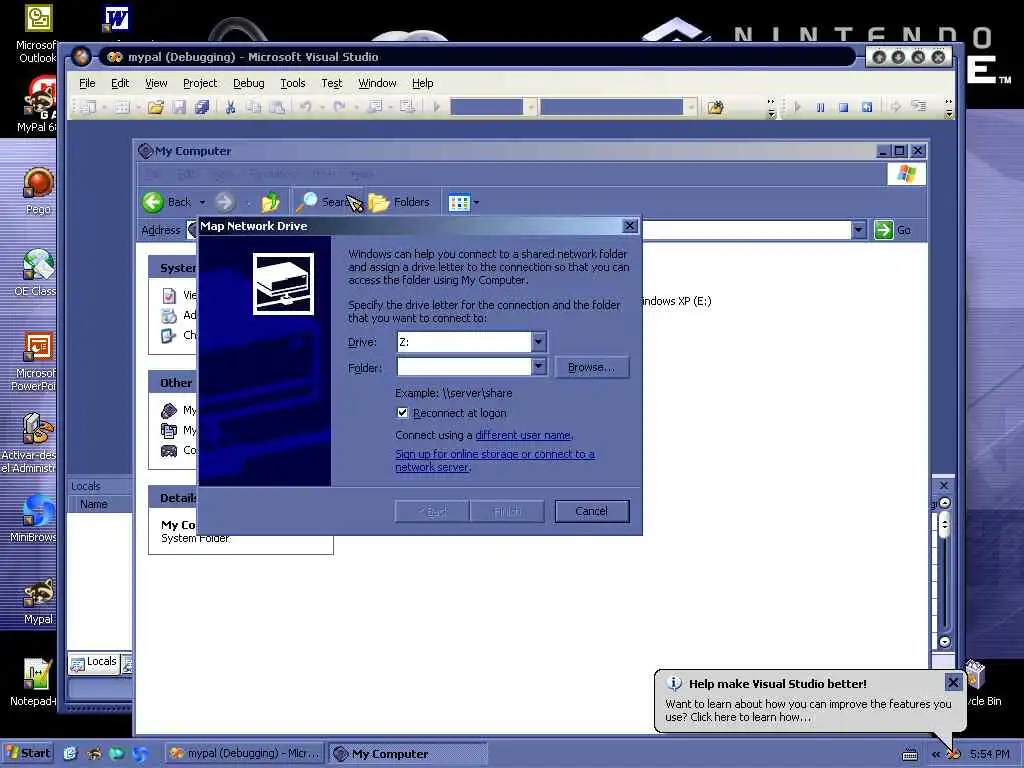The width and height of the screenshot is (1024, 768).
Task: Select the MiniBrowser desktop icon
Action: [x=36, y=519]
